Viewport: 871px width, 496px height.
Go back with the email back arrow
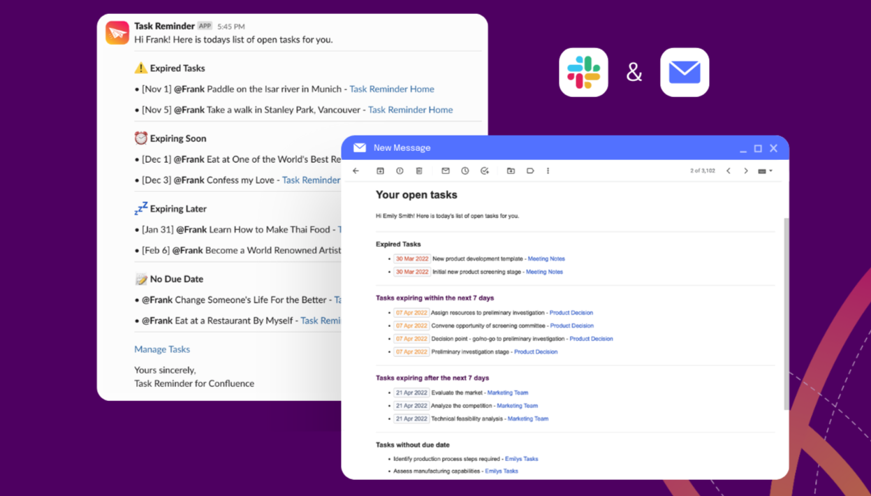356,171
